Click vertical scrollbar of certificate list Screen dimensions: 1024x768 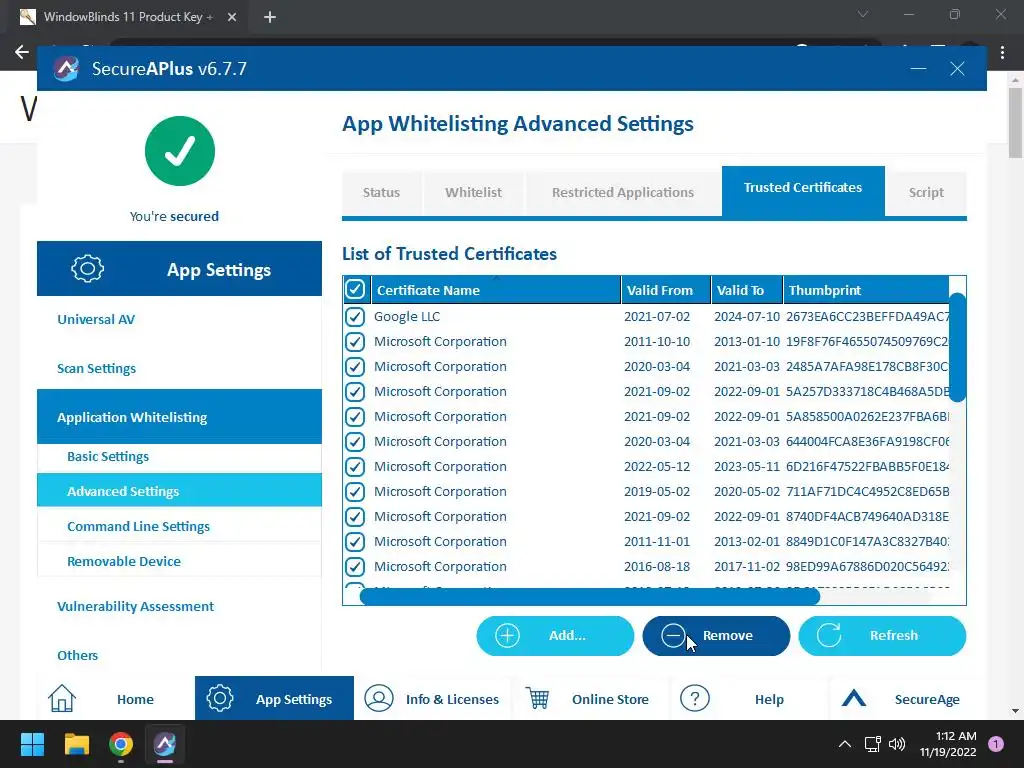click(x=957, y=347)
